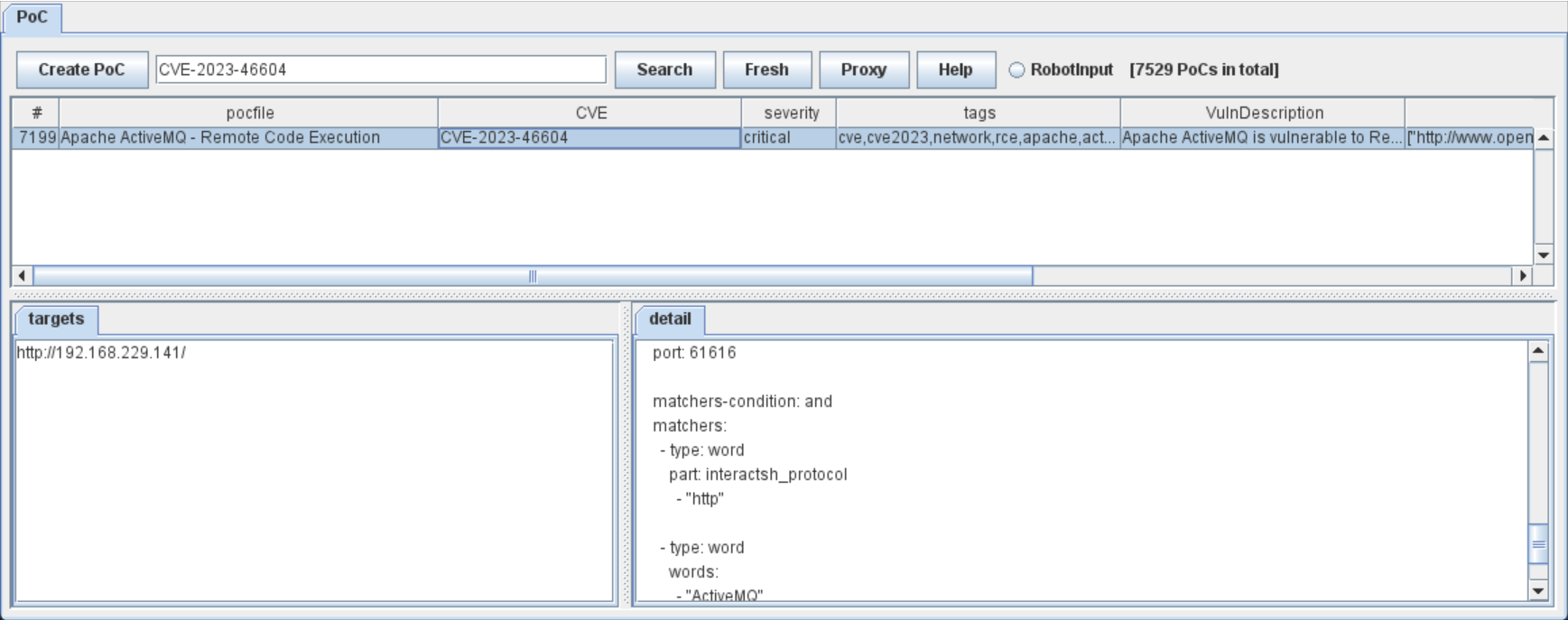This screenshot has height=620, width=1568.
Task: Select the reference cell starting '["http://www.open'
Action: pos(1470,138)
